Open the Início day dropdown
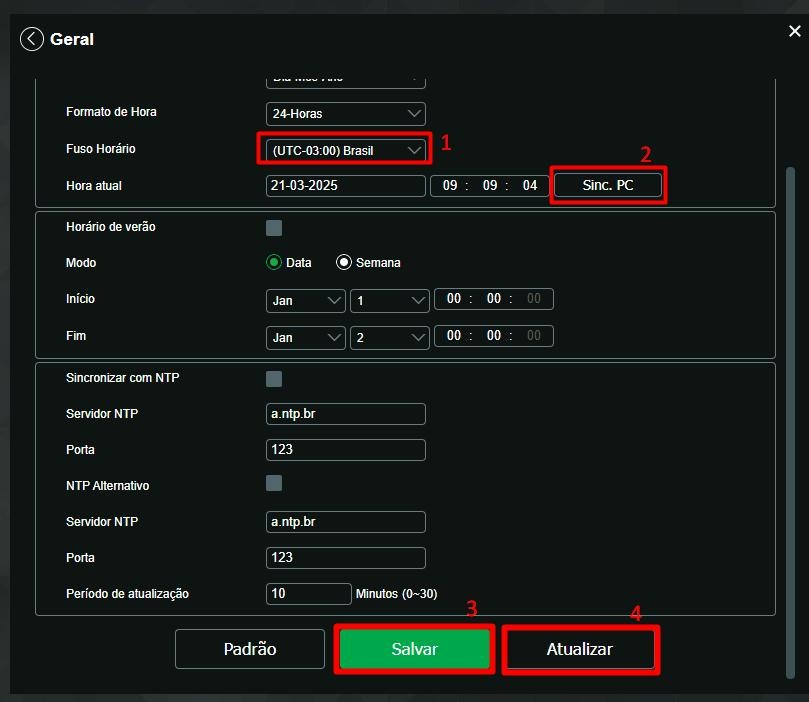This screenshot has height=702, width=809. click(390, 301)
